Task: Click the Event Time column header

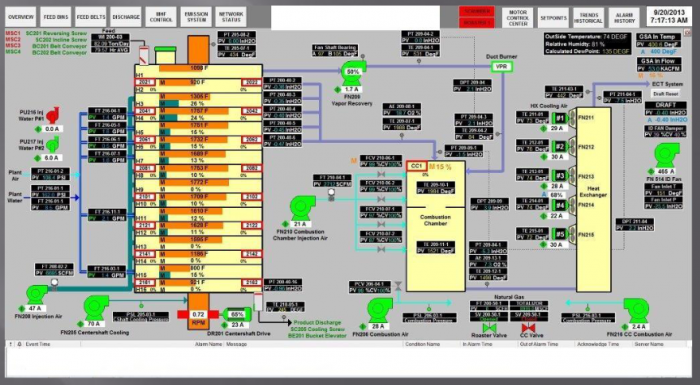Action: pos(38,344)
